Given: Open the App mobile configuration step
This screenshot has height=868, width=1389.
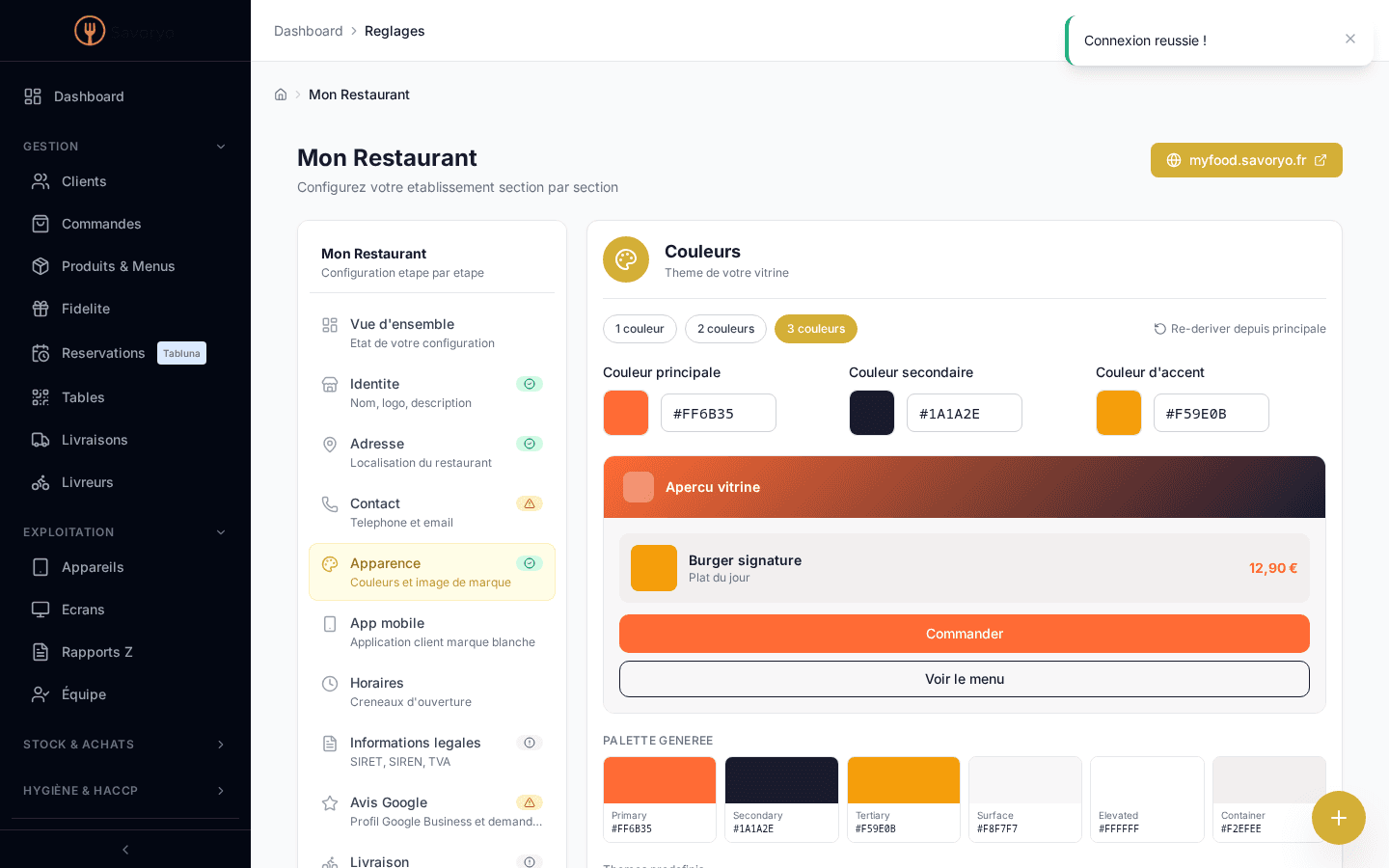Looking at the screenshot, I should 432,632.
